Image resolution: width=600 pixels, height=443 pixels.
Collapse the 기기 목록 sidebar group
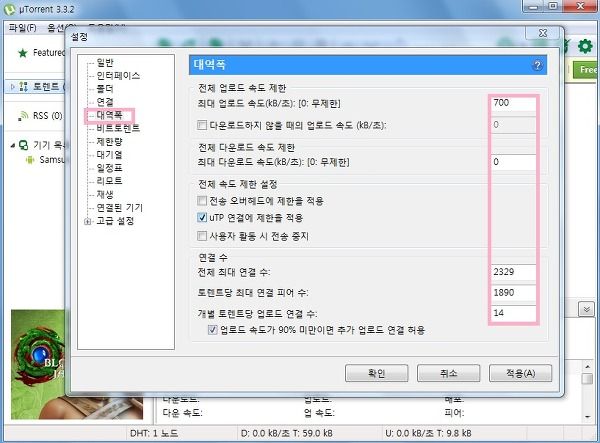(13, 145)
